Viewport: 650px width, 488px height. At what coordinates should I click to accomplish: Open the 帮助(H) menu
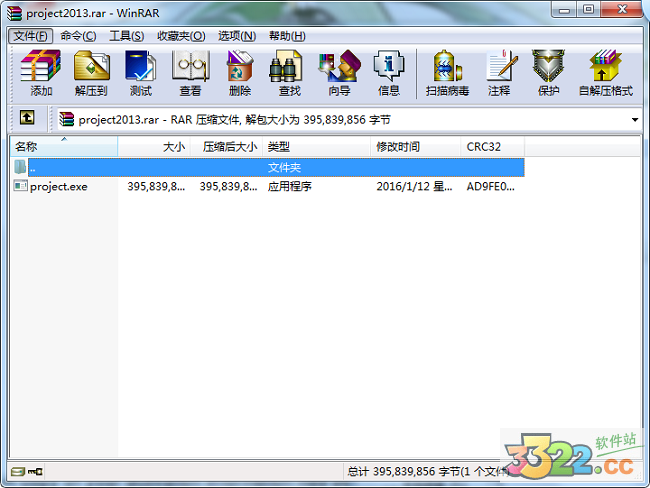coord(287,36)
